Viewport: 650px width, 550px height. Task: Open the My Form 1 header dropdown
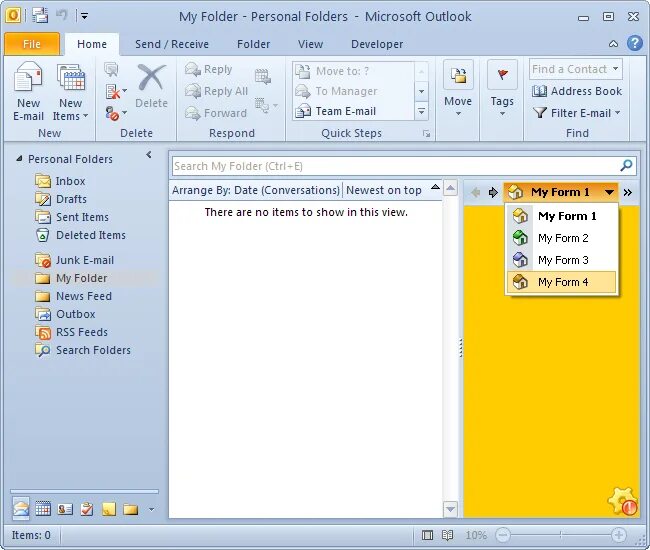pyautogui.click(x=561, y=192)
